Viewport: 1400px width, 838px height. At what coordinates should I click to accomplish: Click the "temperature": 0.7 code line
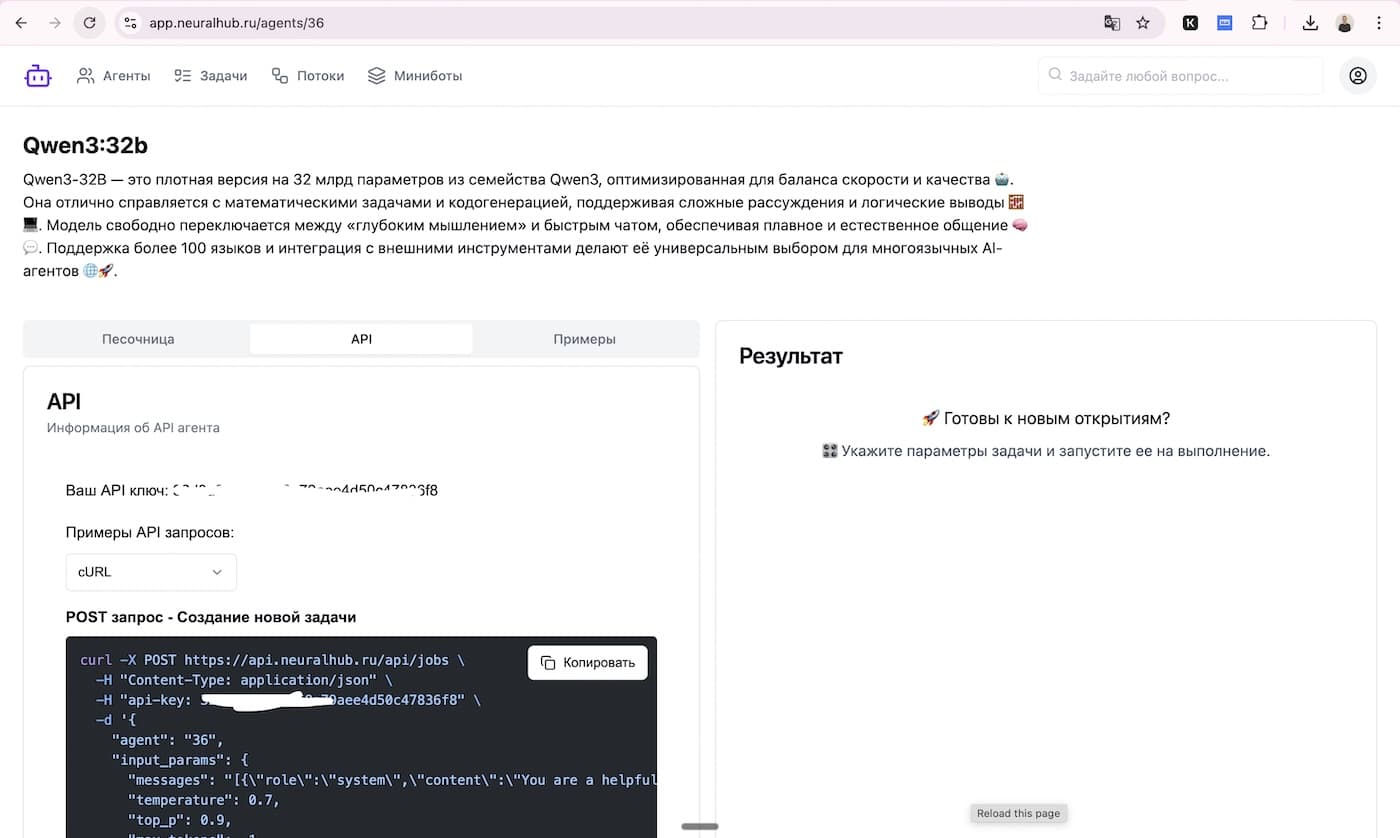[204, 800]
